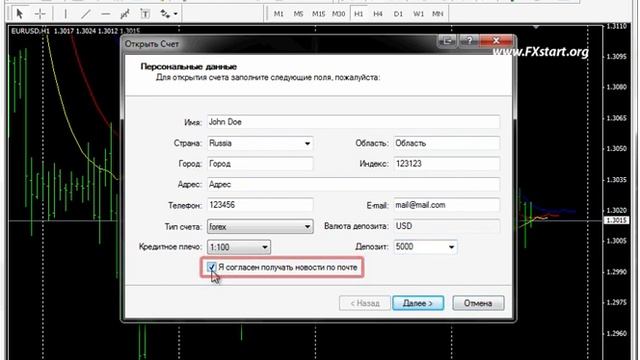Screen dimensions: 640x360
Task: Select the crosshair tool
Action: pyautogui.click(x=40, y=14)
